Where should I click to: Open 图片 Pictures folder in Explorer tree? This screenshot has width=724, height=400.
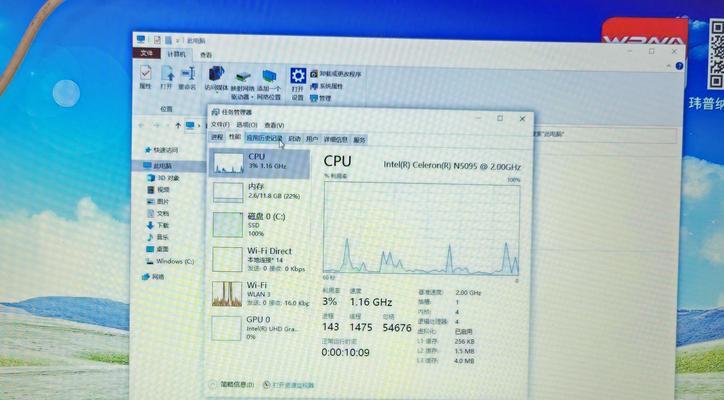click(x=158, y=201)
